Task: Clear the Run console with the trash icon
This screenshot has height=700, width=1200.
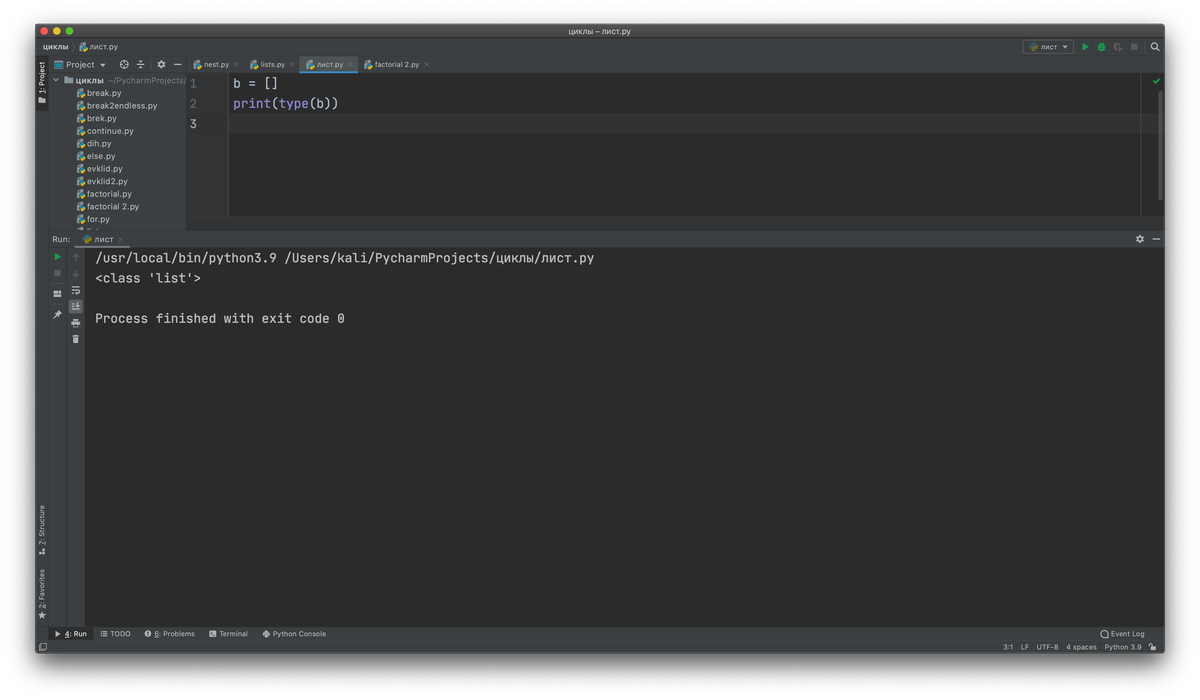Action: click(76, 339)
